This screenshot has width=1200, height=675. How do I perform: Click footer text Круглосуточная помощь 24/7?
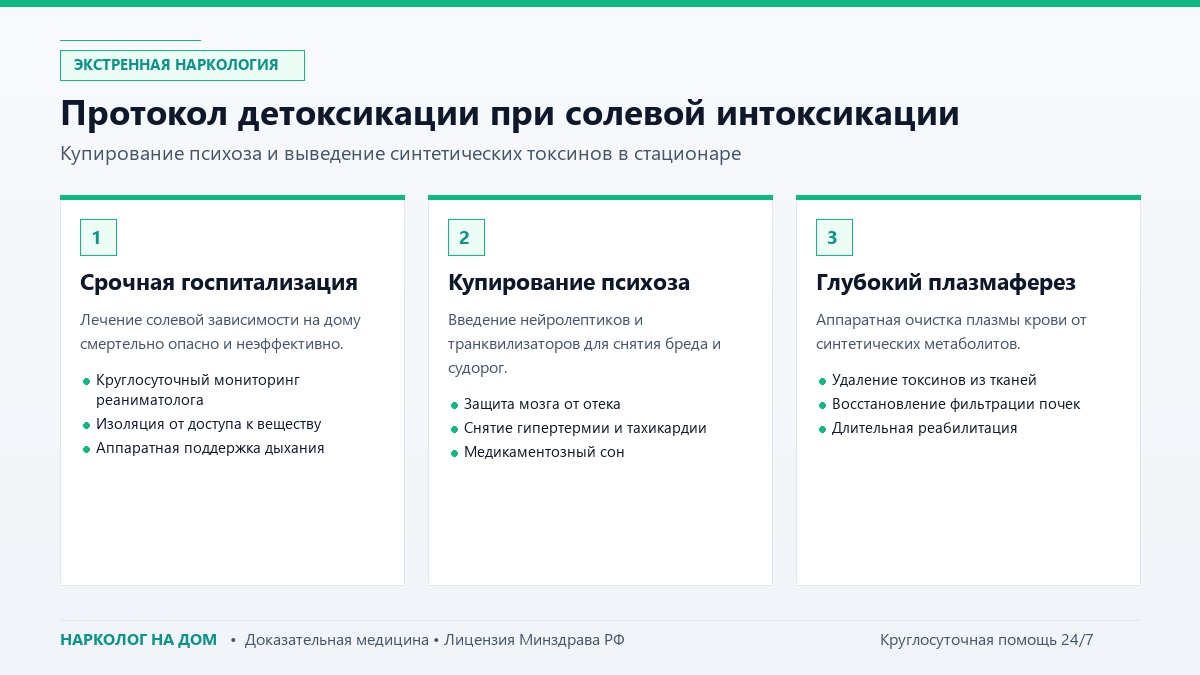pyautogui.click(x=986, y=640)
